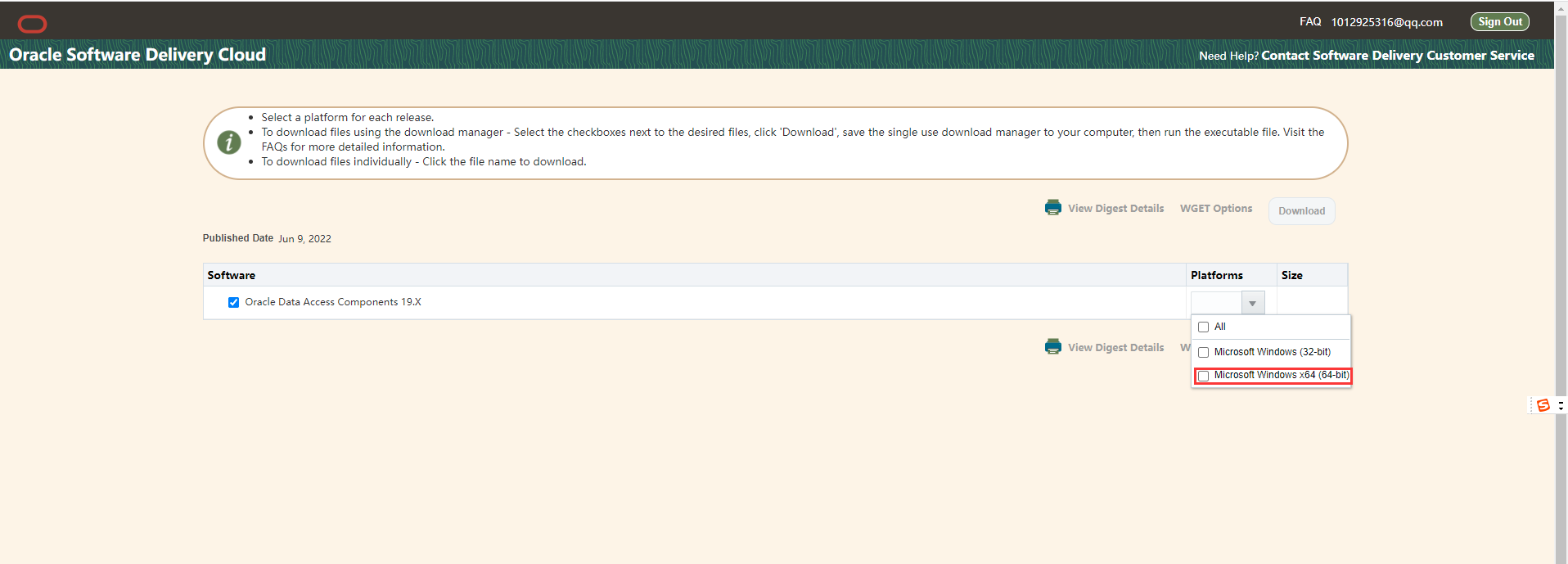Screen dimensions: 1568x564
Task: Open the FAQ link
Action: pyautogui.click(x=1310, y=21)
